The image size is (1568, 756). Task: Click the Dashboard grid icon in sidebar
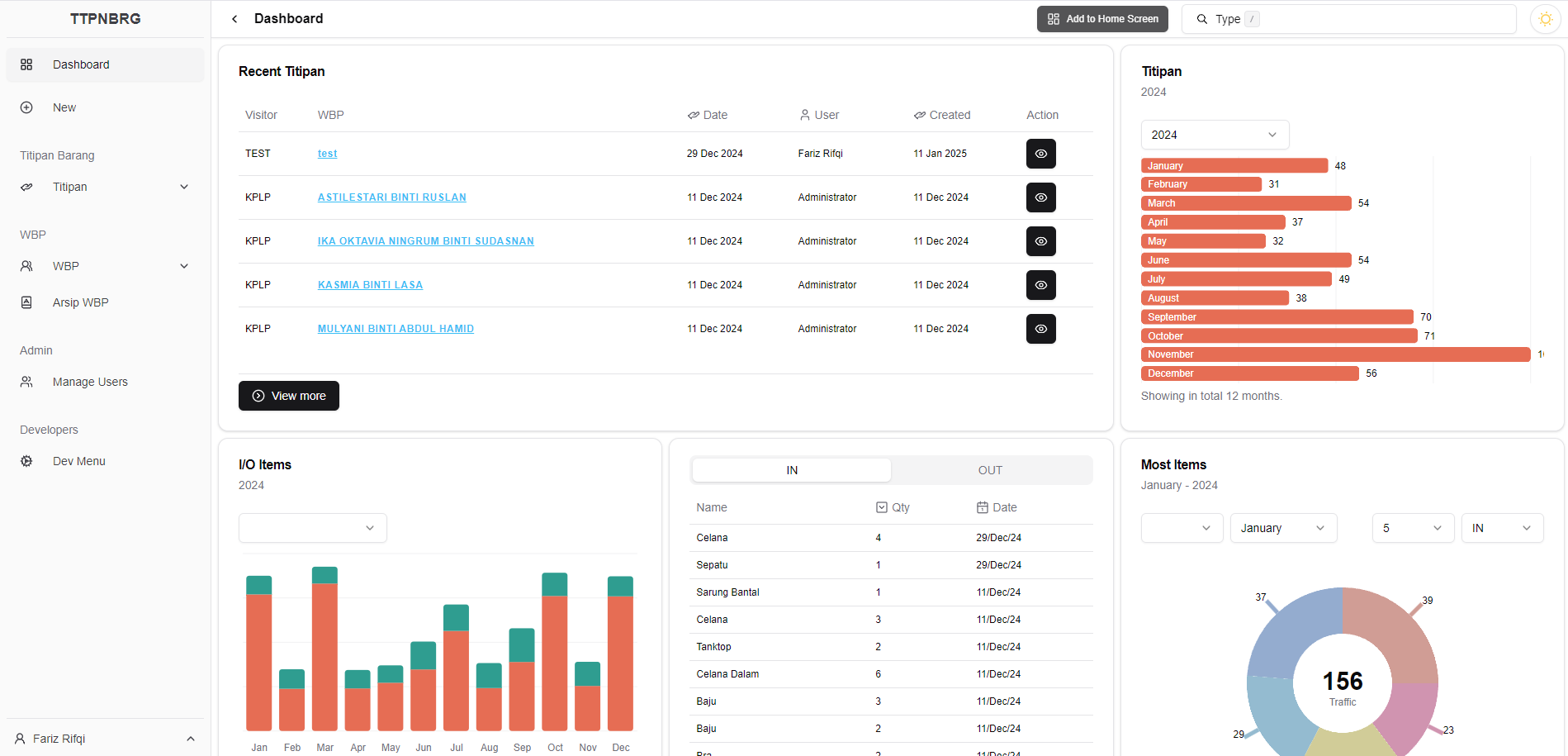pyautogui.click(x=26, y=64)
